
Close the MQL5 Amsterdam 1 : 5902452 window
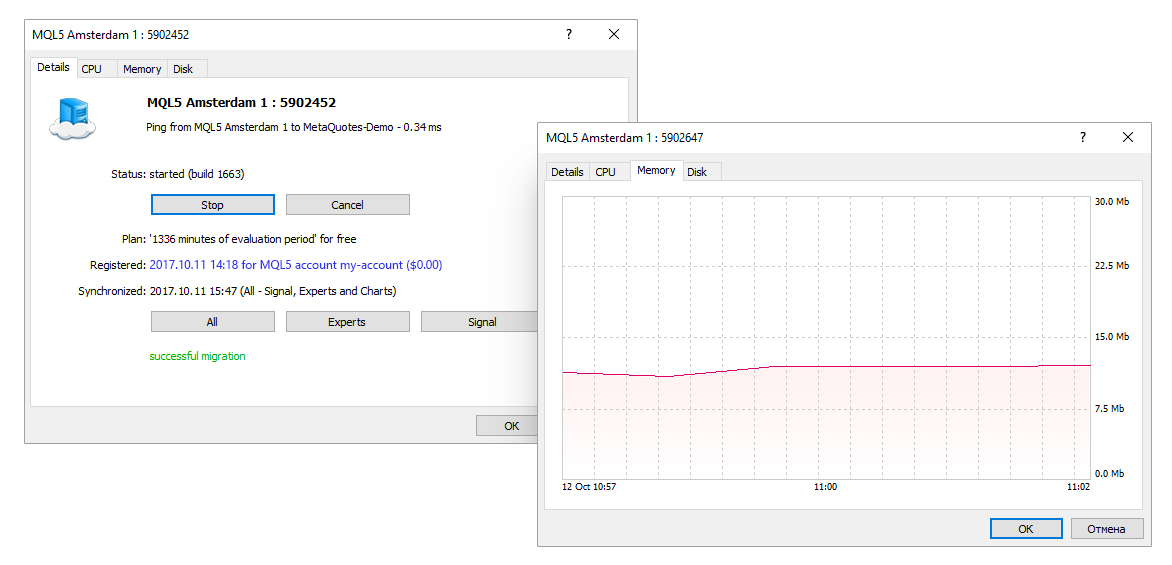pos(614,34)
